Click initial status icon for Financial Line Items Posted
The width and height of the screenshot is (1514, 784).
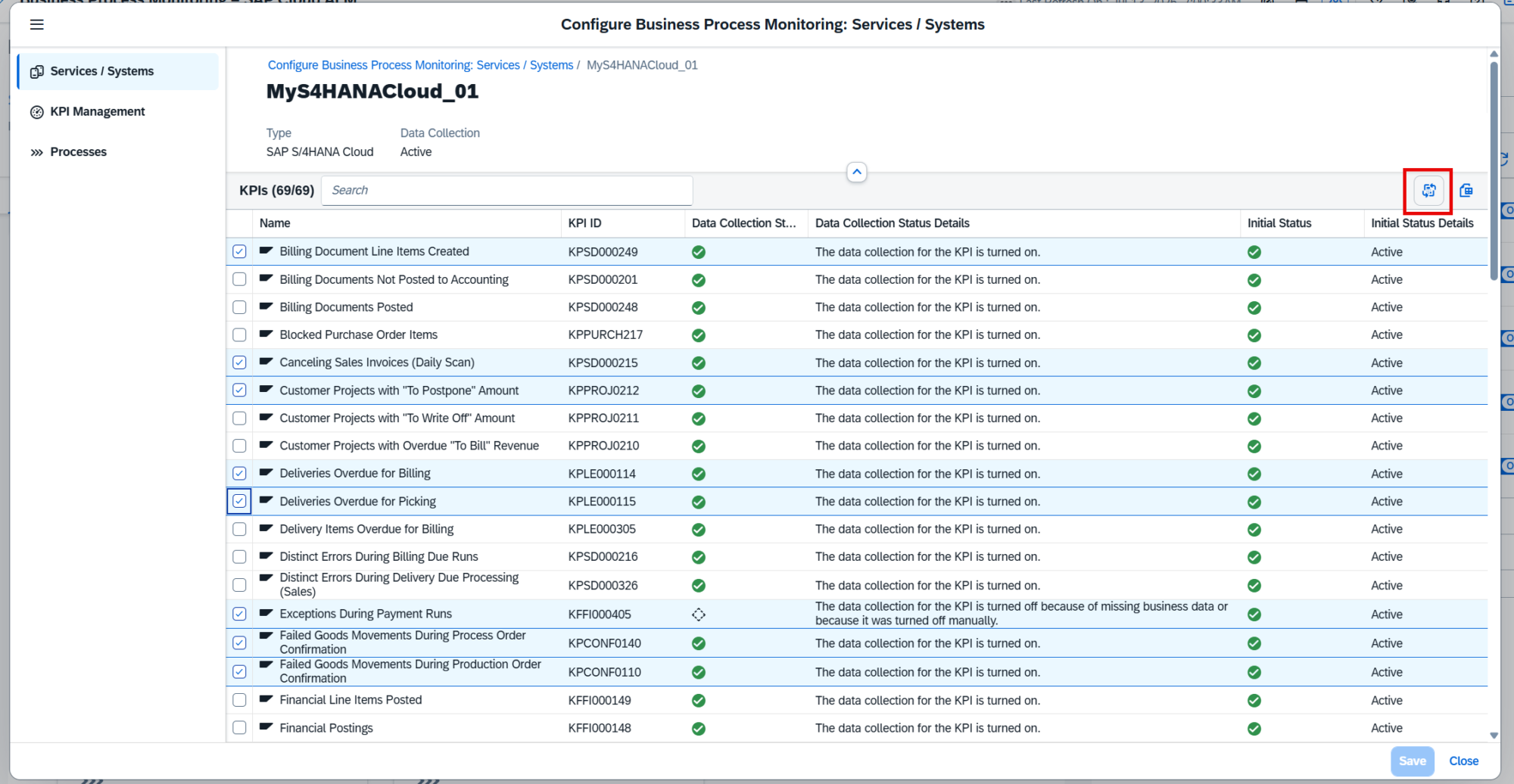pyautogui.click(x=1254, y=701)
